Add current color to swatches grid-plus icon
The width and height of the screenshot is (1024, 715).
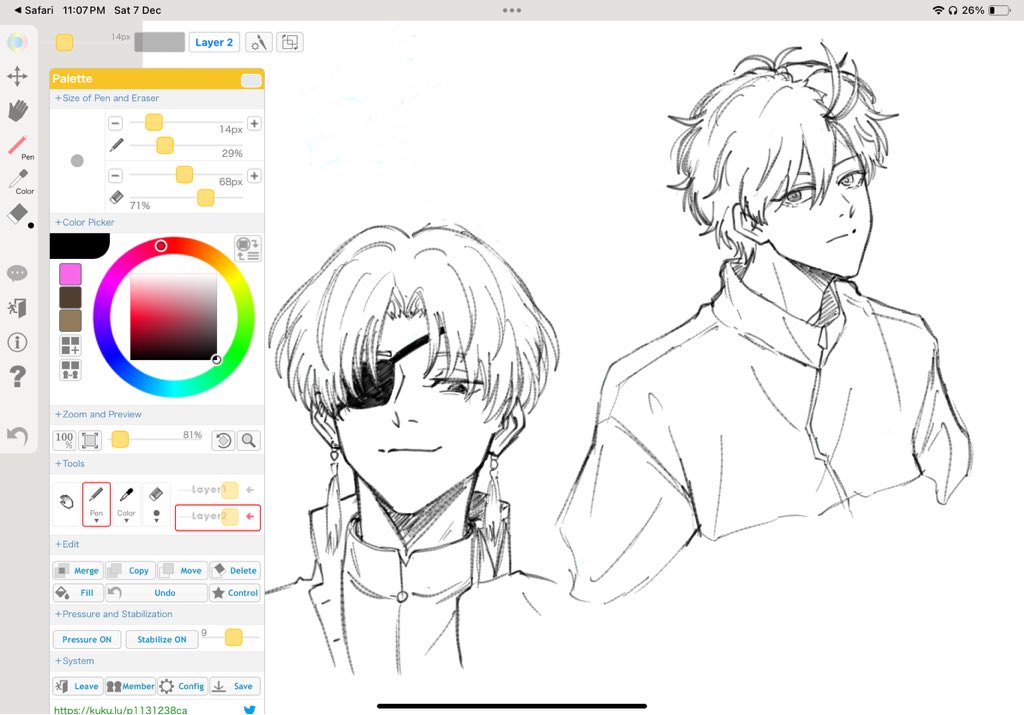pyautogui.click(x=71, y=345)
